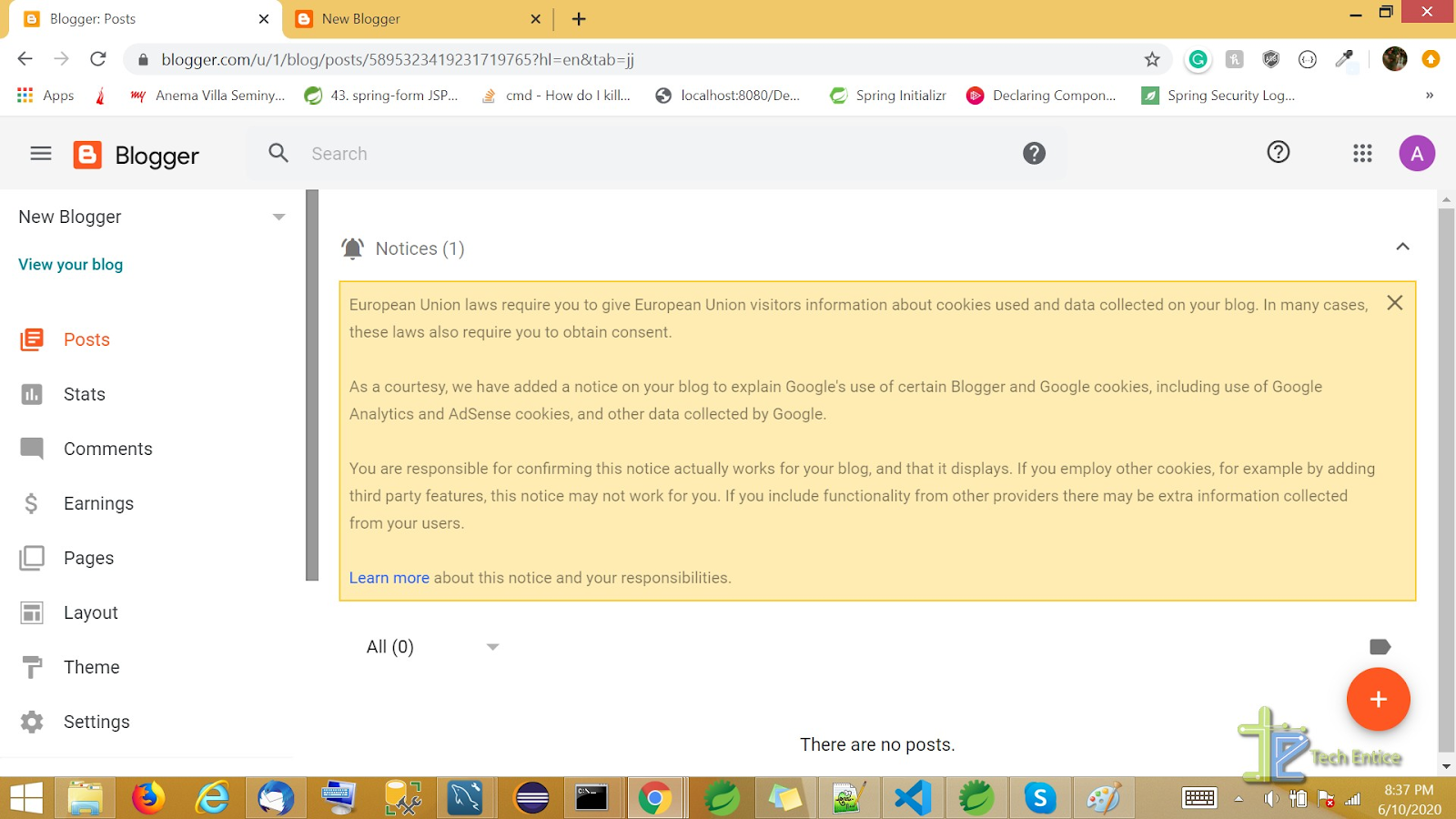Bookmark this page with the star
This screenshot has width=1456, height=819.
(1152, 59)
